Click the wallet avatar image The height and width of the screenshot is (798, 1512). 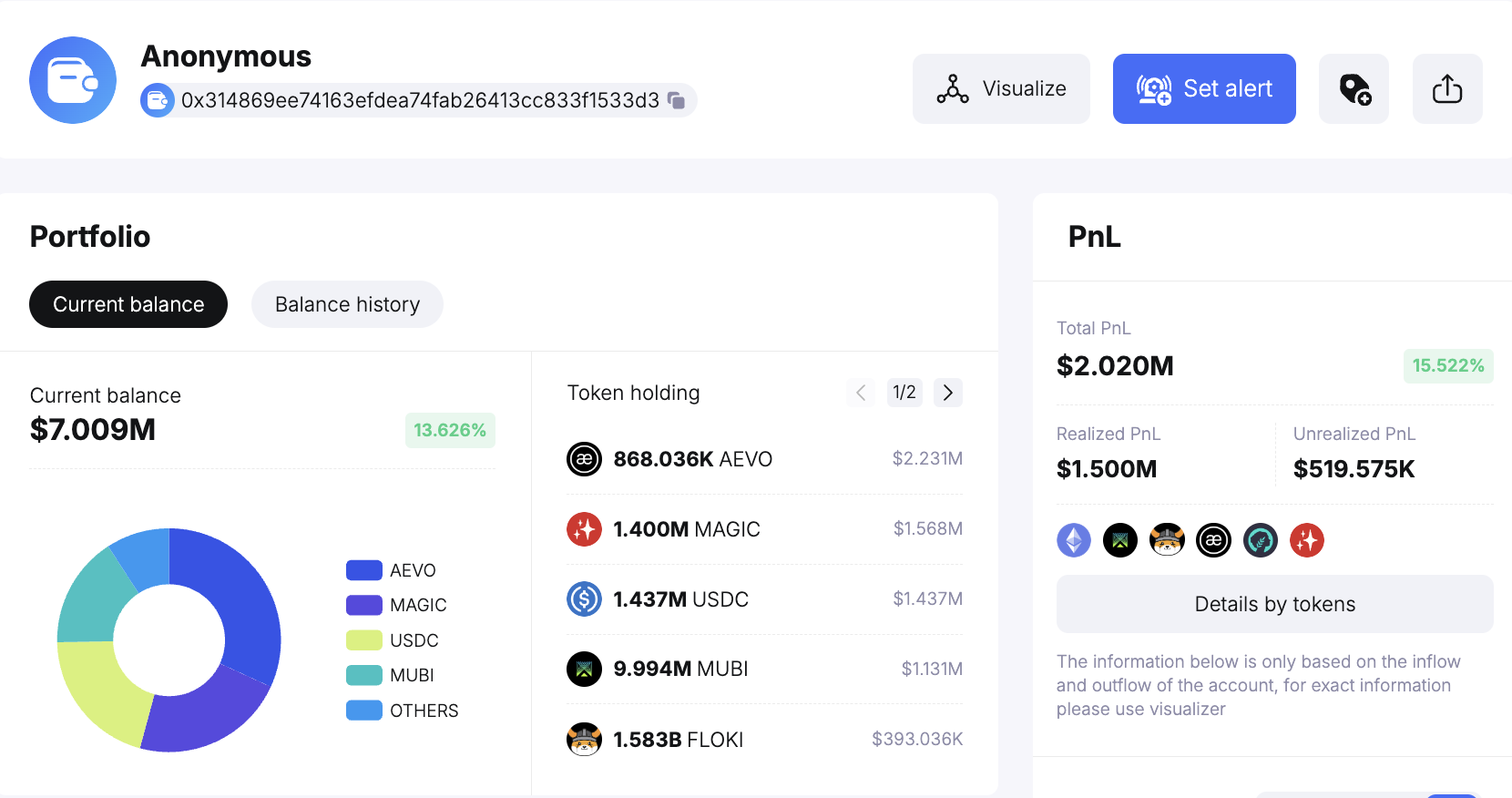73,80
